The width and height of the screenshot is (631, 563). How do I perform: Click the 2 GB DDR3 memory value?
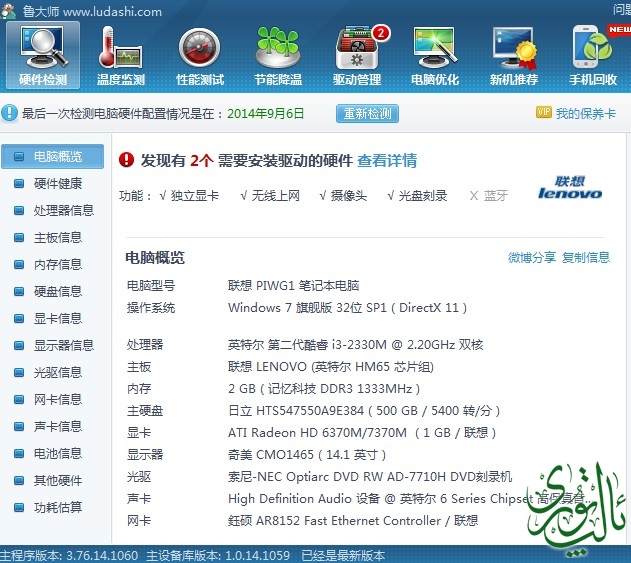(324, 389)
